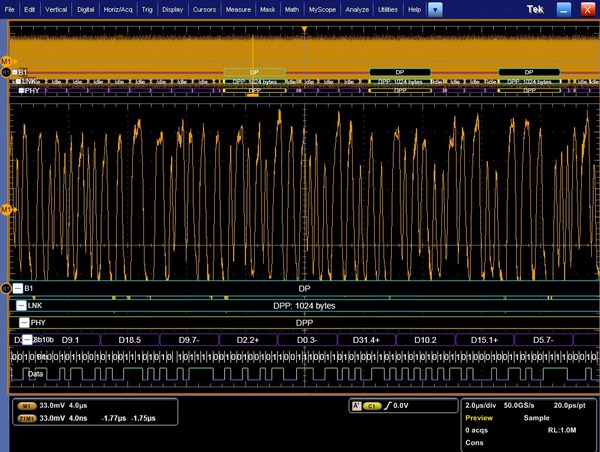This screenshot has width=600, height=452.
Task: Open the Edit menu
Action: pos(29,10)
